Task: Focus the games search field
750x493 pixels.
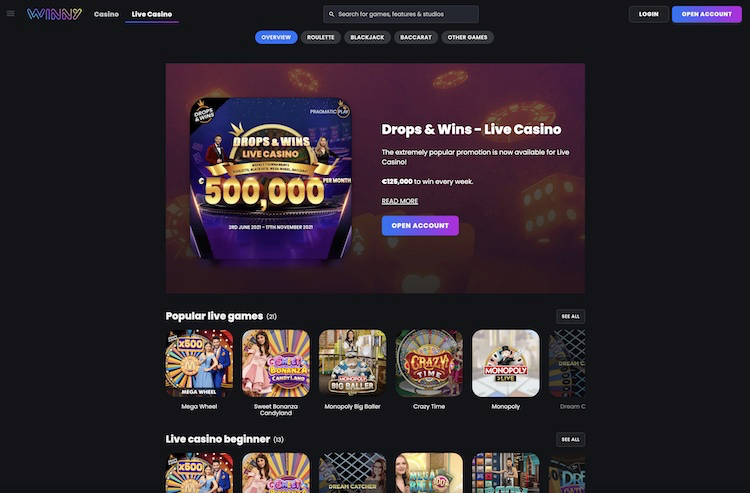Action: point(401,14)
